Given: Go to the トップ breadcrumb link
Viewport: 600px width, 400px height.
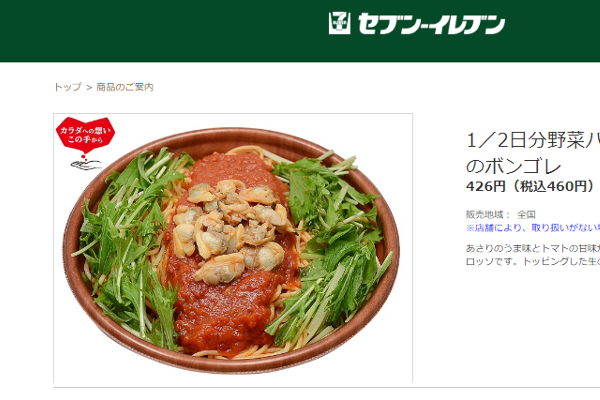Looking at the screenshot, I should [68, 87].
